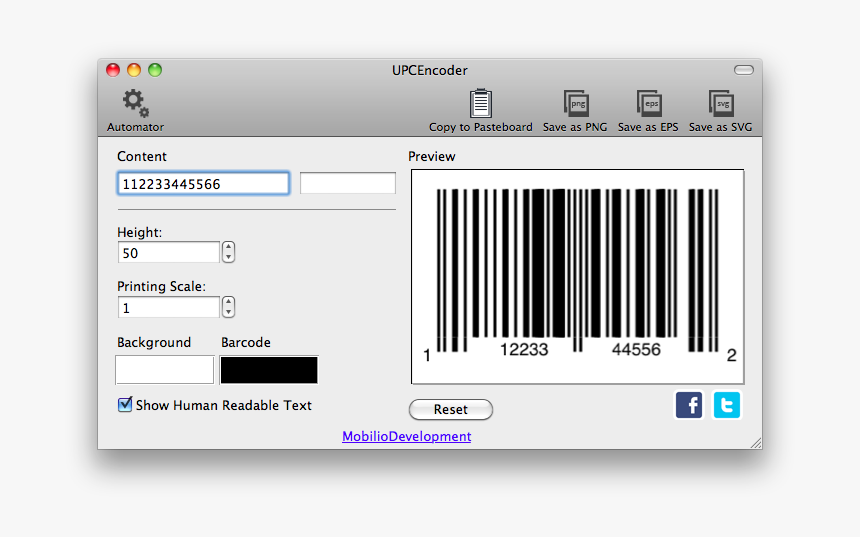Click the Preview label
Viewport: 860px width, 537px height.
pos(432,156)
